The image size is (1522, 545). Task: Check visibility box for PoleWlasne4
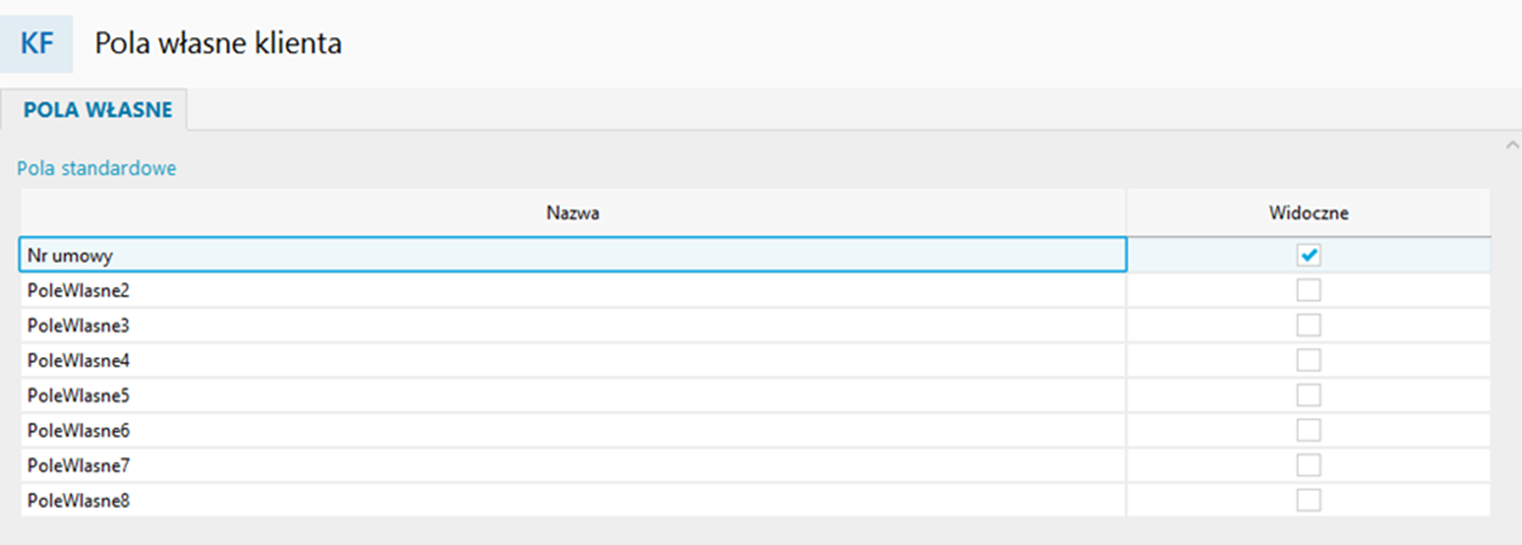(x=1309, y=360)
